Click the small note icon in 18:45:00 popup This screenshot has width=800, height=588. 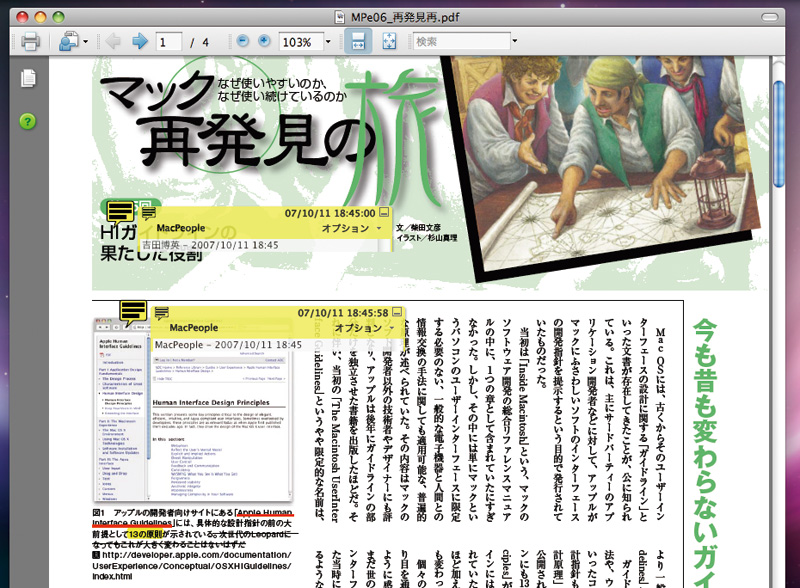[148, 213]
